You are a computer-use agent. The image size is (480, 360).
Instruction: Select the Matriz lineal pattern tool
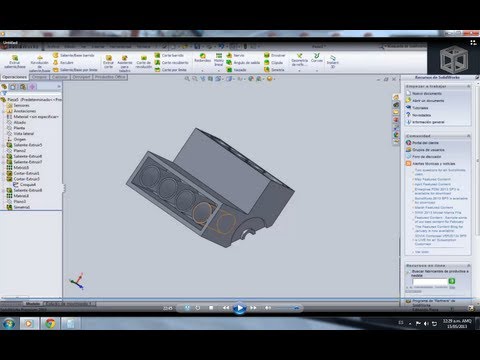tap(219, 59)
